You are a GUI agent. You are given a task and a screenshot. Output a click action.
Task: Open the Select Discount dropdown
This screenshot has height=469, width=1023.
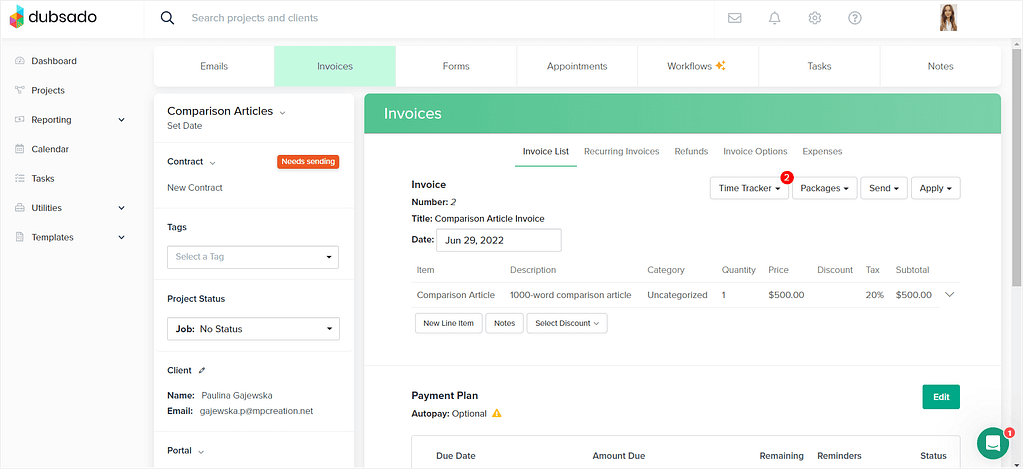[567, 323]
